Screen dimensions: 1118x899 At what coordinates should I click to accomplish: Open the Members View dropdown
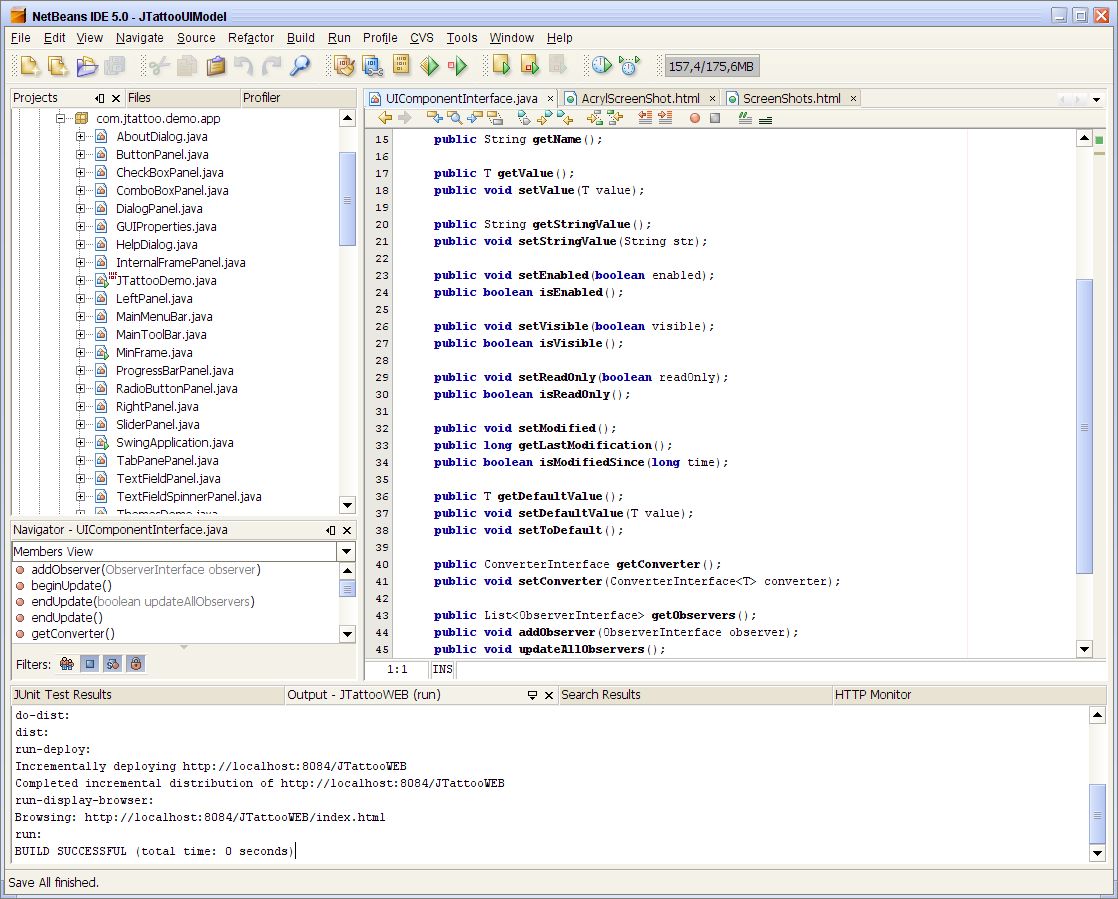(346, 551)
